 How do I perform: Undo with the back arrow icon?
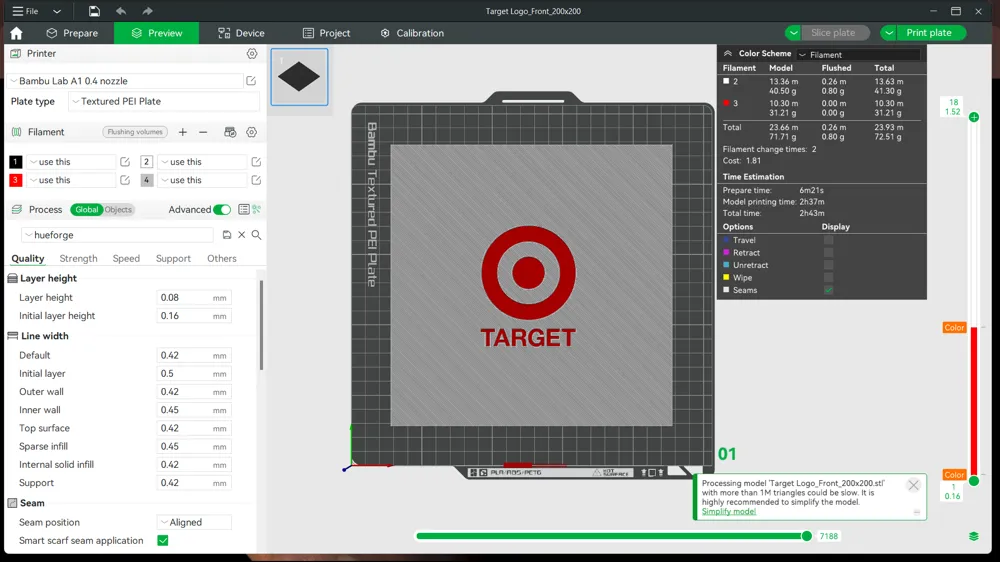pos(121,11)
